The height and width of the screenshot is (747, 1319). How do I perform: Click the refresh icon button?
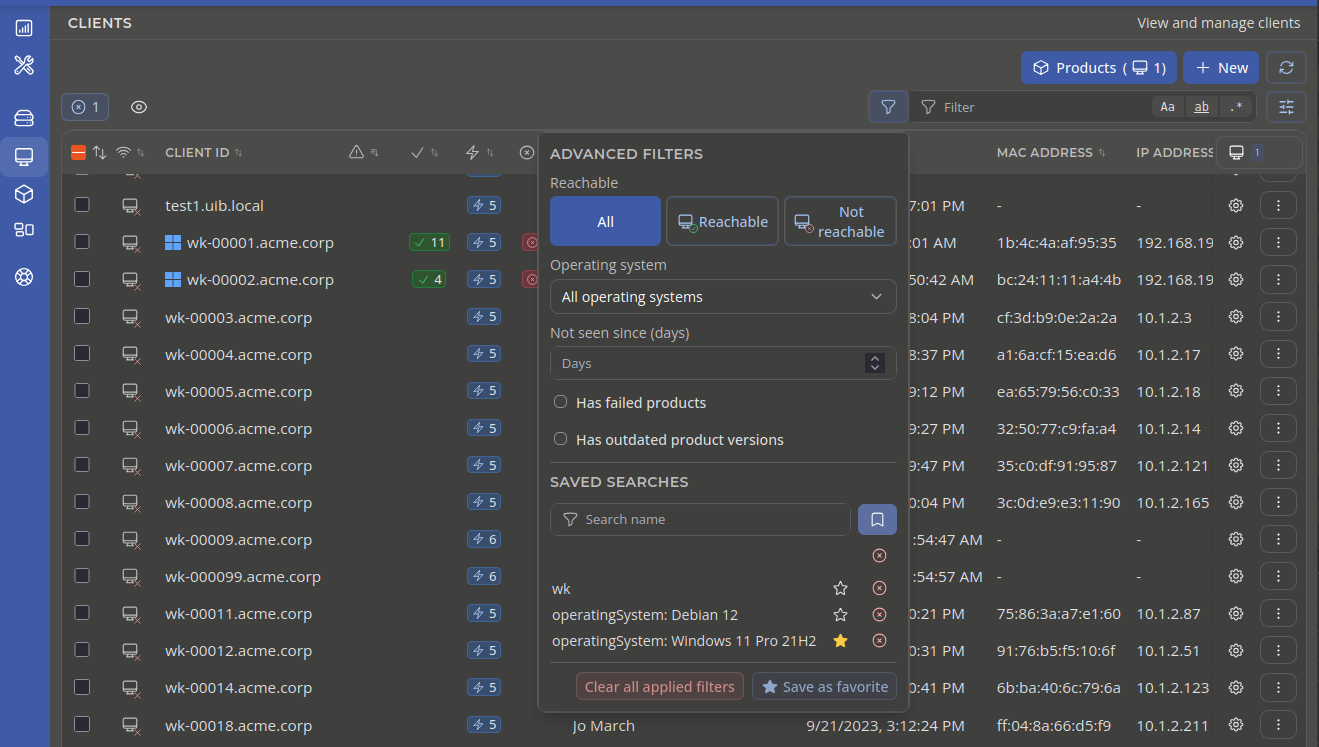(1286, 68)
